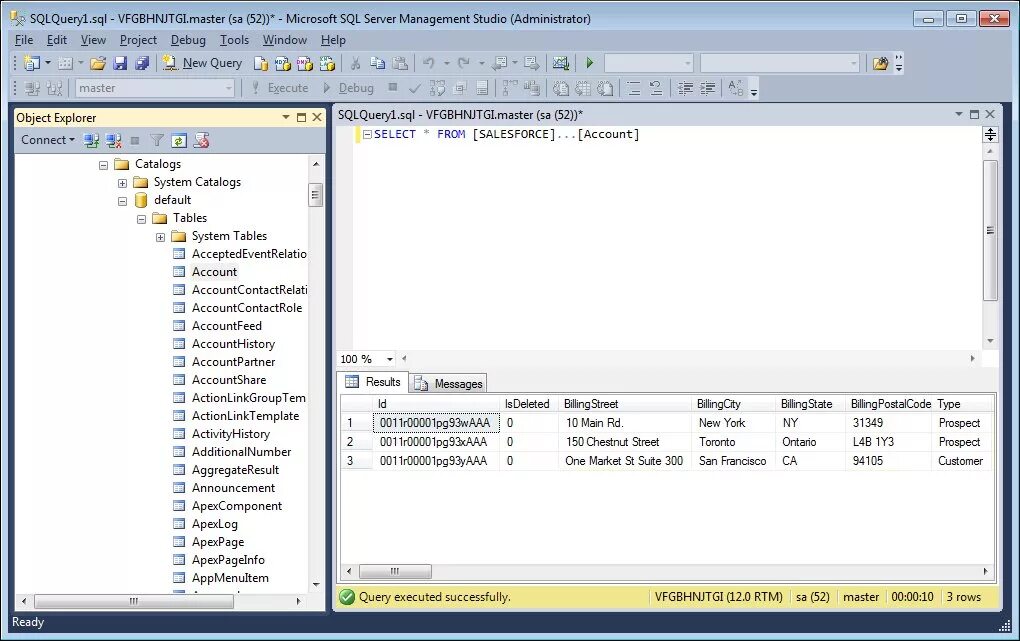Switch to the Results tab
Image resolution: width=1020 pixels, height=641 pixels.
pos(373,382)
